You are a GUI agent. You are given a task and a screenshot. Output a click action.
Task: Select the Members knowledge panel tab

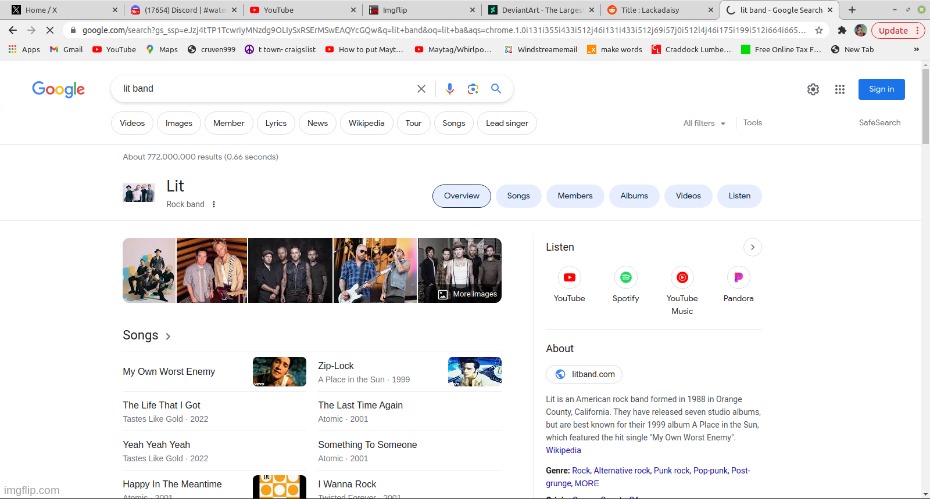(x=575, y=196)
